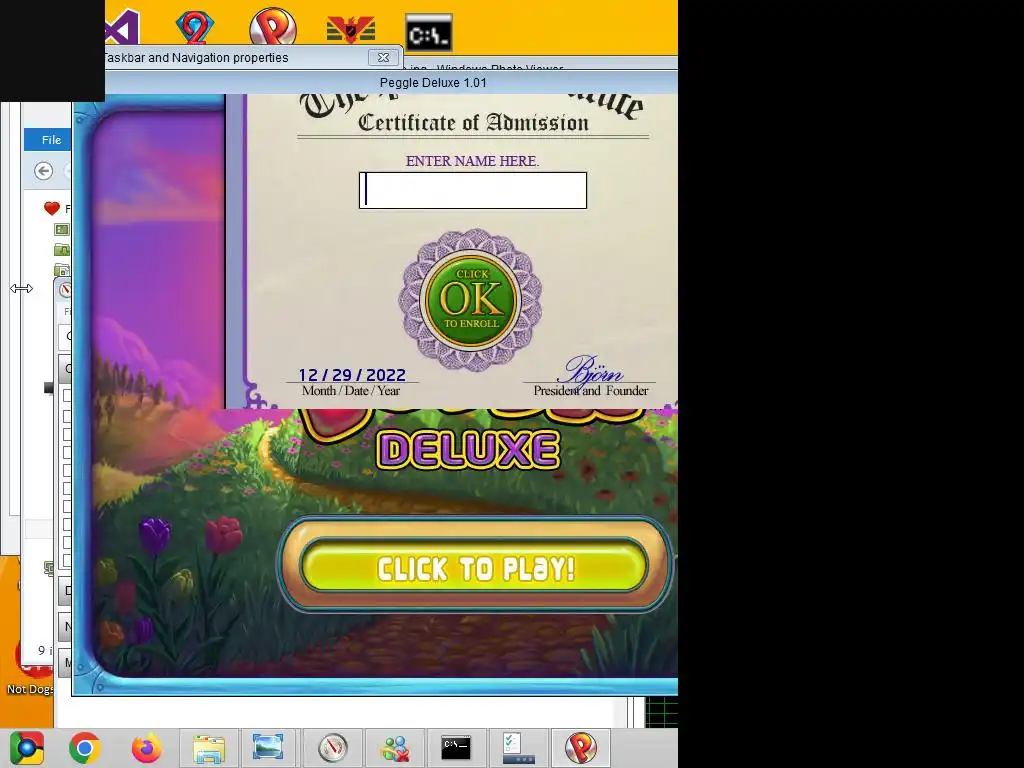The height and width of the screenshot is (768, 1024).
Task: Open the Peggle desktop shortcut icon
Action: pyautogui.click(x=273, y=27)
